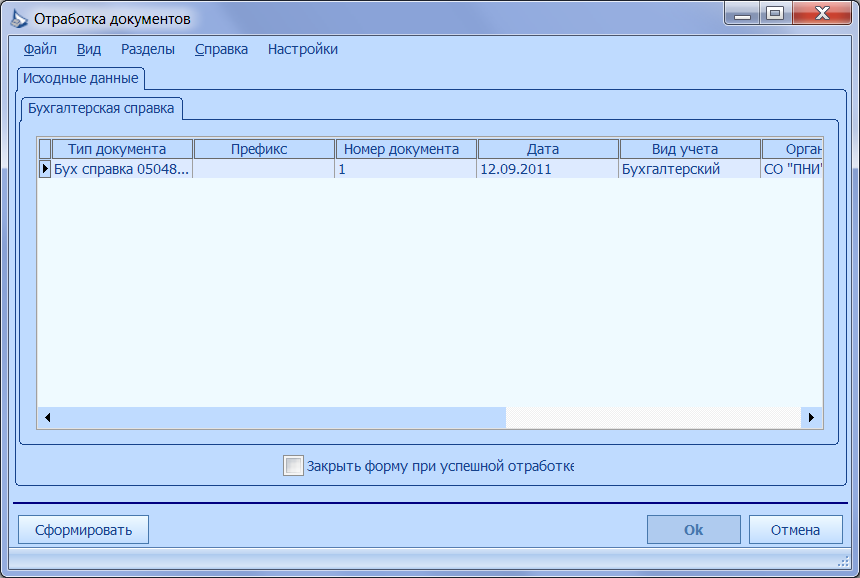Click the row indicator arrow in the grid
The width and height of the screenshot is (860, 578).
click(45, 169)
